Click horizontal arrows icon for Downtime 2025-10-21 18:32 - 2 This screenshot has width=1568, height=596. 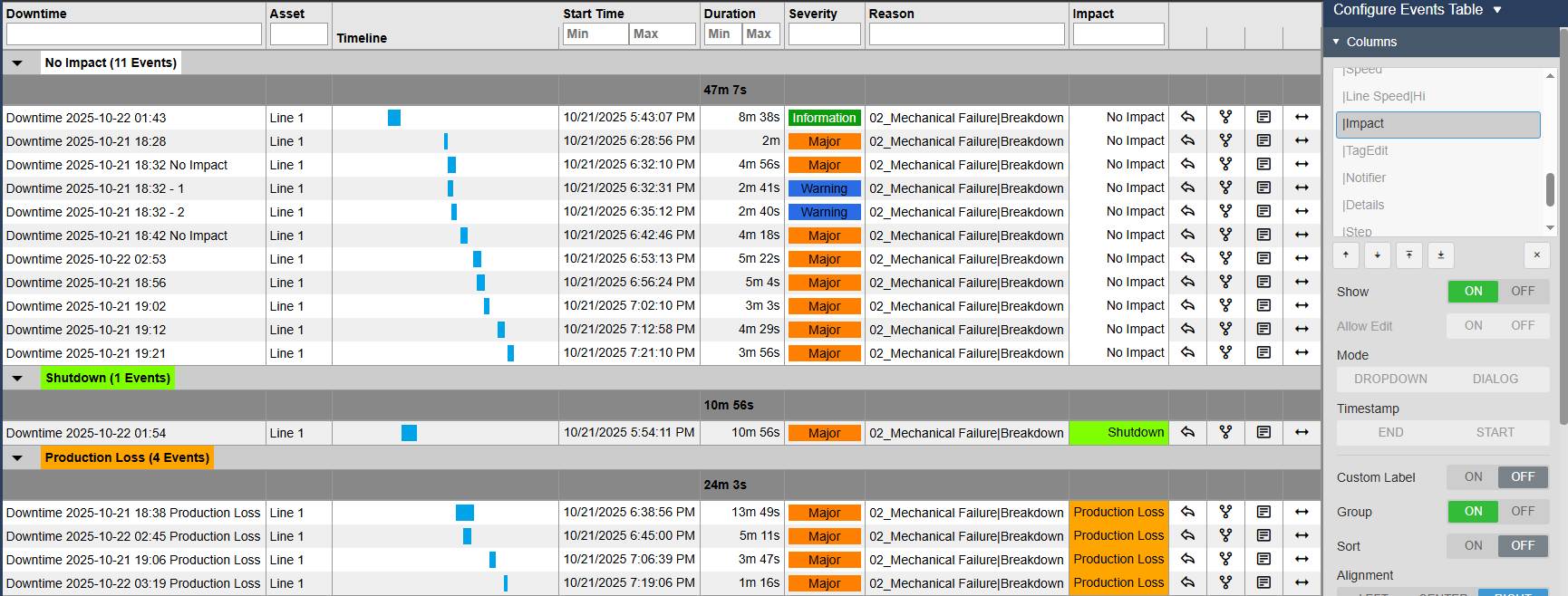pos(1302,211)
